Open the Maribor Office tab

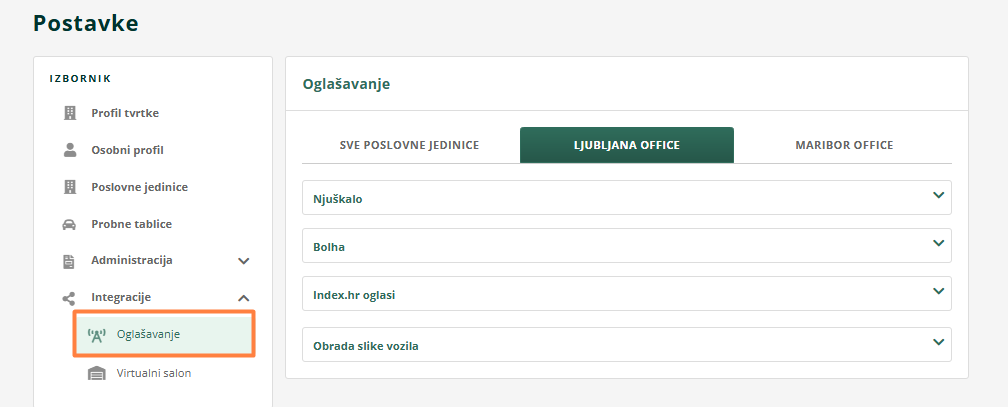pyautogui.click(x=844, y=145)
